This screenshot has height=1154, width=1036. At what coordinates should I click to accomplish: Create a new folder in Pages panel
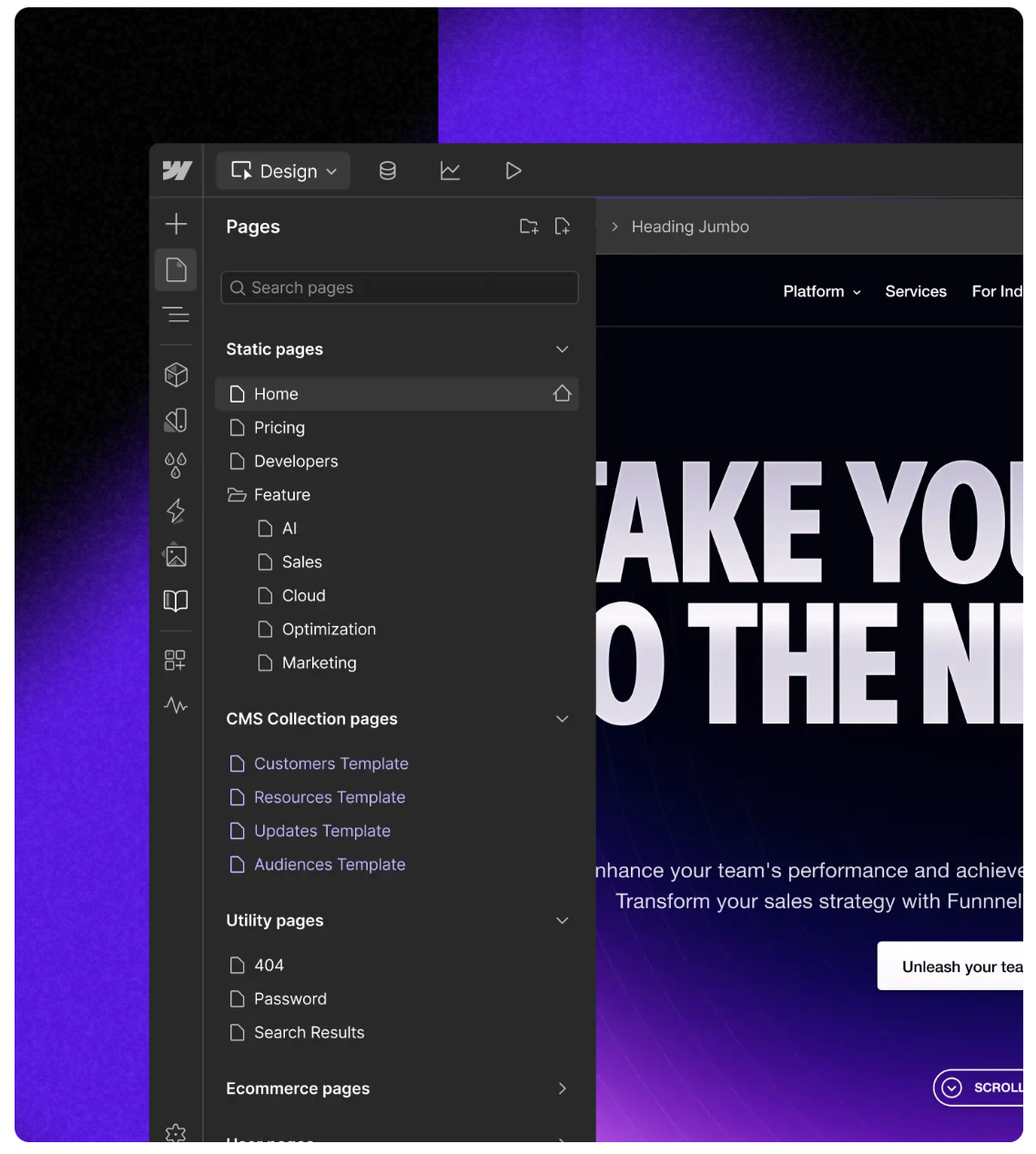pos(529,226)
